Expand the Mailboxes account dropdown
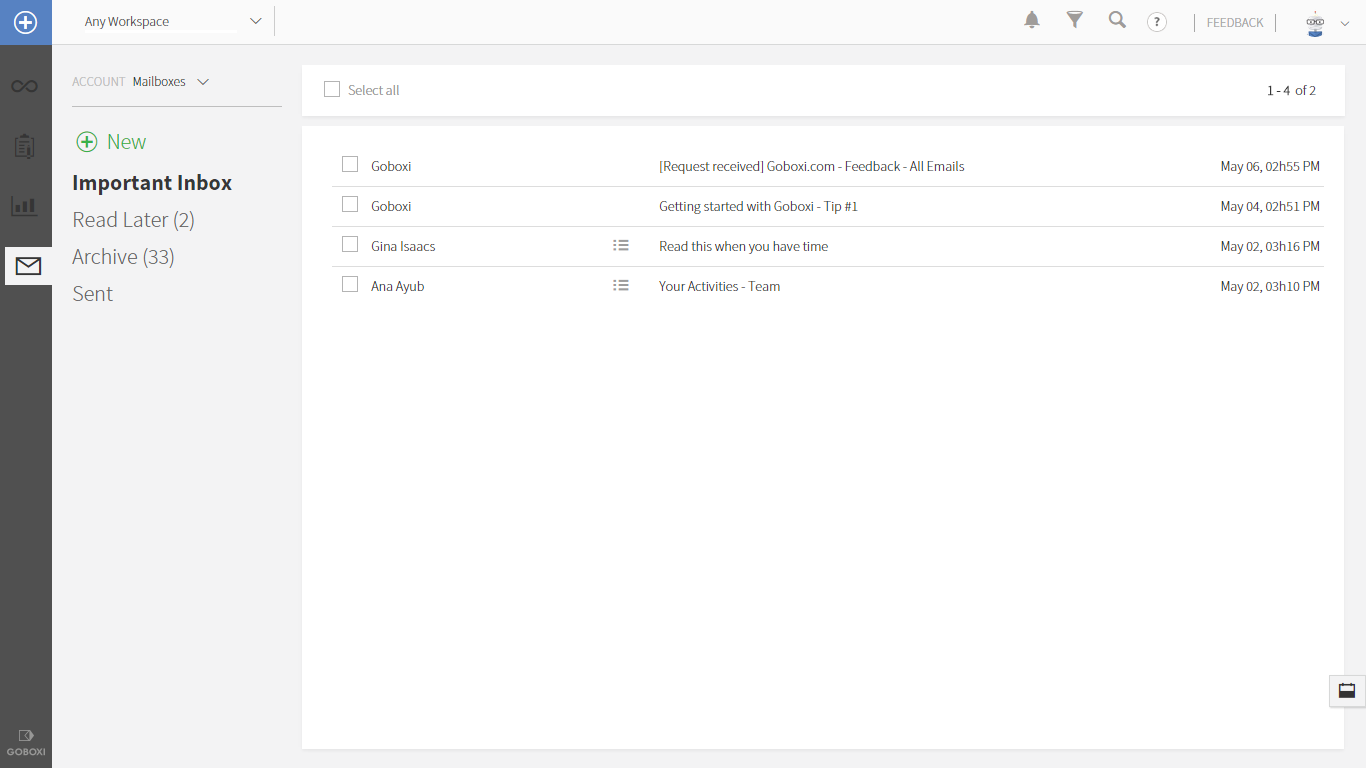The image size is (1366, 768). tap(203, 82)
